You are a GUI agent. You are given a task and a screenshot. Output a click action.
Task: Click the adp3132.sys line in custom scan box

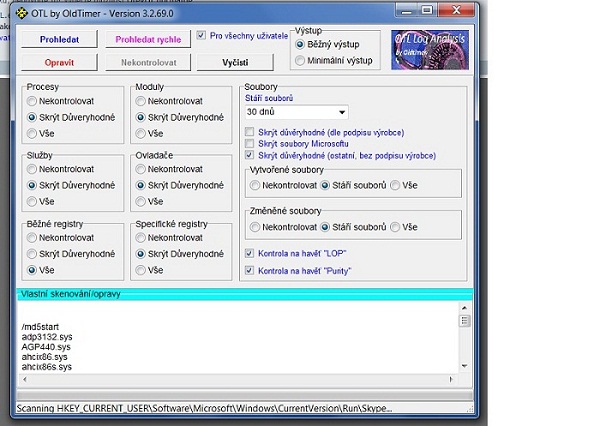[47, 337]
